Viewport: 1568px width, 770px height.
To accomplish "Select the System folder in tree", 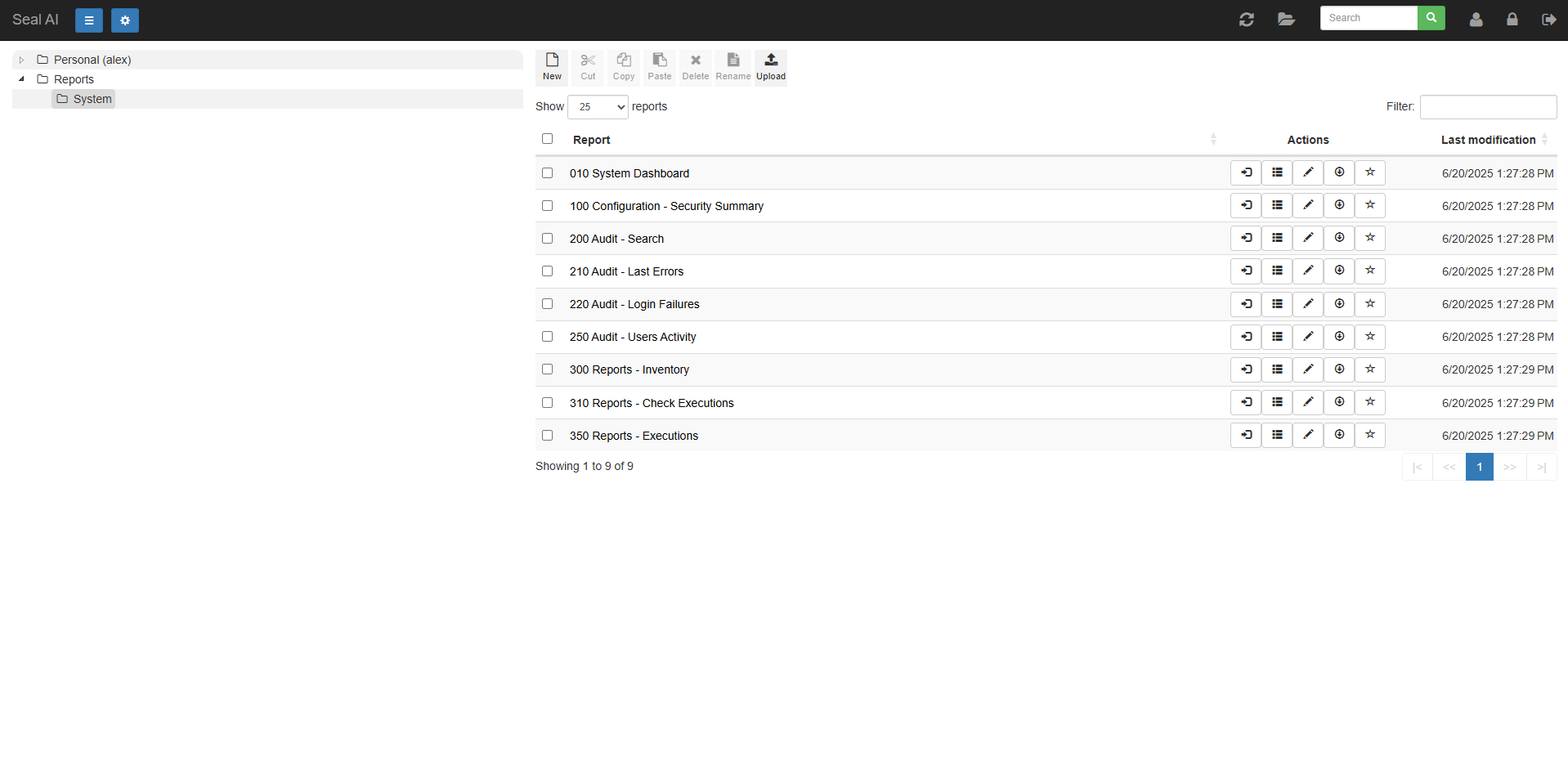I will click(x=92, y=99).
